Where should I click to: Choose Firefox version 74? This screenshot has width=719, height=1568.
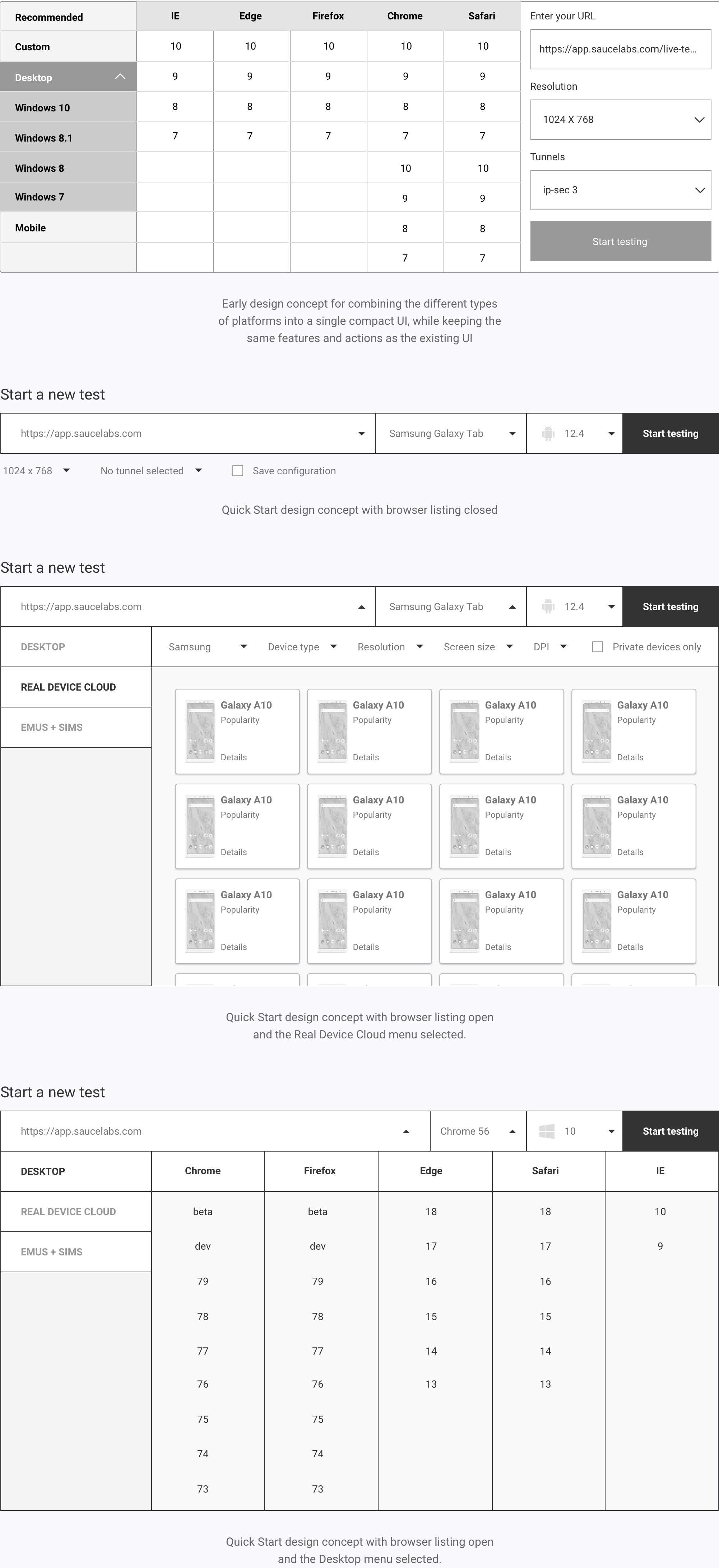click(x=317, y=1454)
